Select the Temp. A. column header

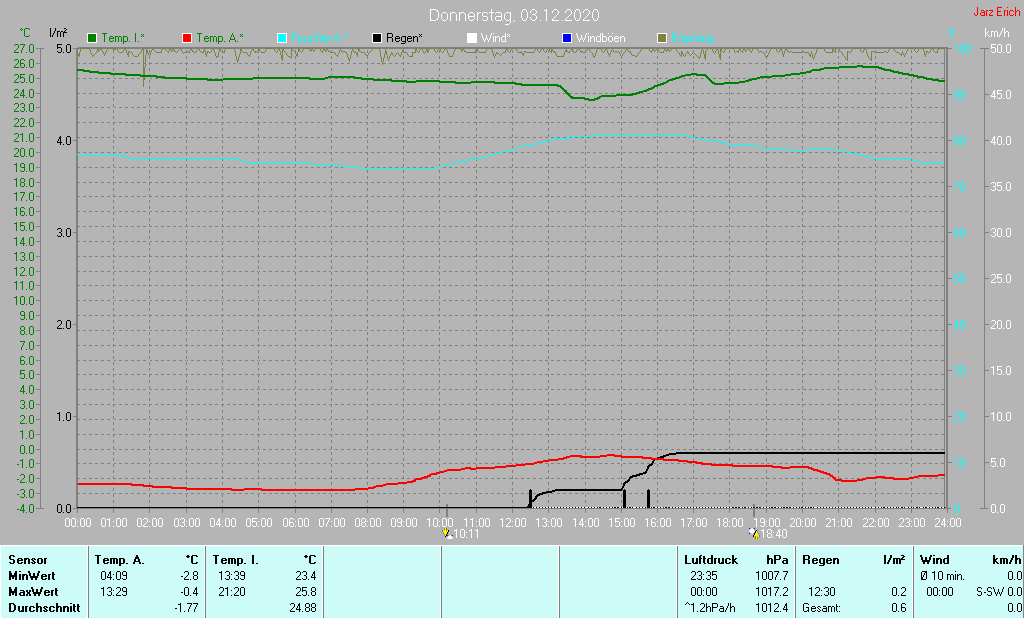tap(119, 560)
